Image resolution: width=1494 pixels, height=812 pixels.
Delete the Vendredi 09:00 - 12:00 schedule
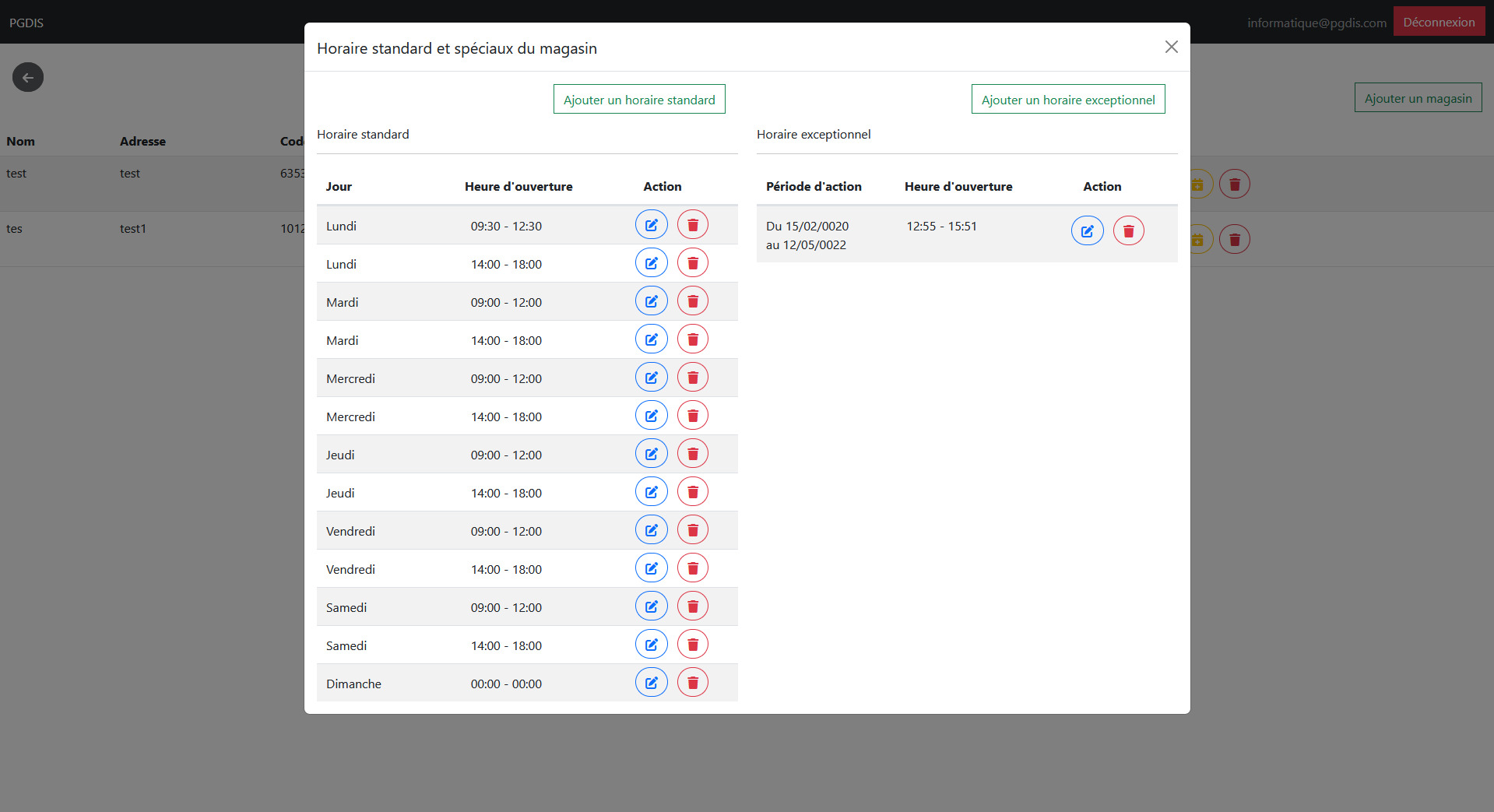click(692, 530)
